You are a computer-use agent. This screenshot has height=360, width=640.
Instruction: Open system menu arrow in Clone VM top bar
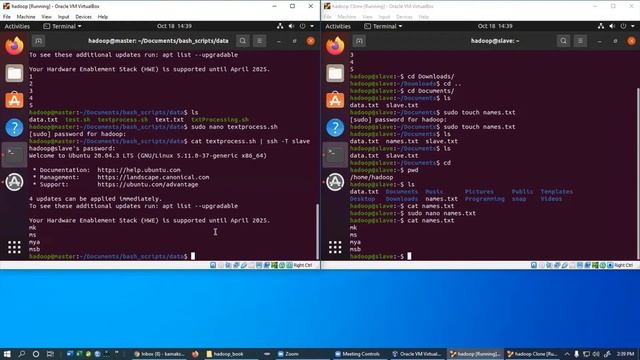coord(633,26)
